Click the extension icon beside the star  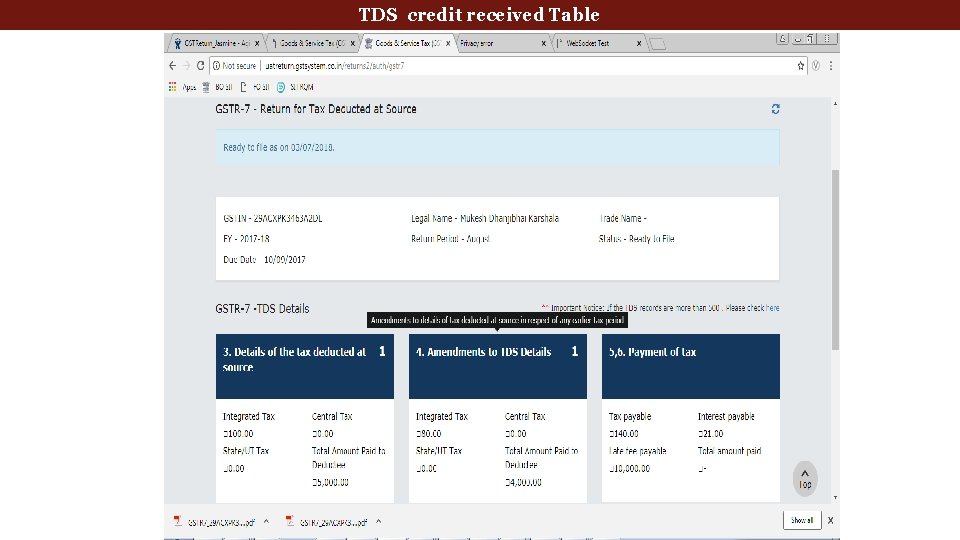click(x=816, y=66)
